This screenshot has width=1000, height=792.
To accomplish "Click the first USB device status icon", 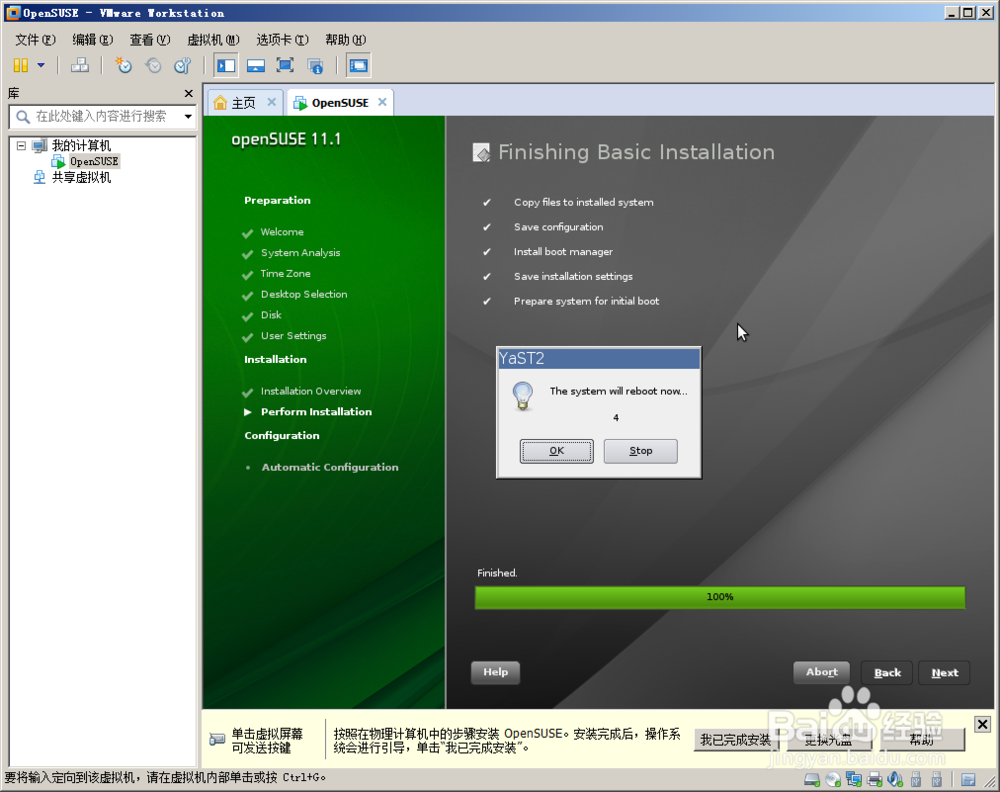I will [x=916, y=779].
